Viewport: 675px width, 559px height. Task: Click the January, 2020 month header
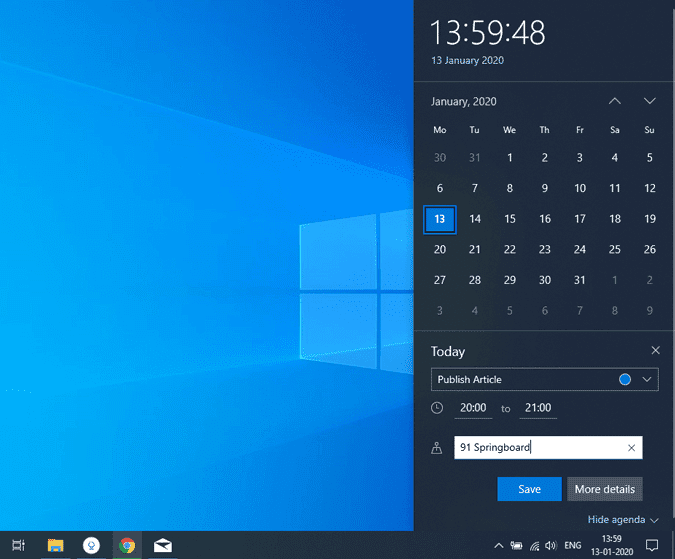[464, 102]
